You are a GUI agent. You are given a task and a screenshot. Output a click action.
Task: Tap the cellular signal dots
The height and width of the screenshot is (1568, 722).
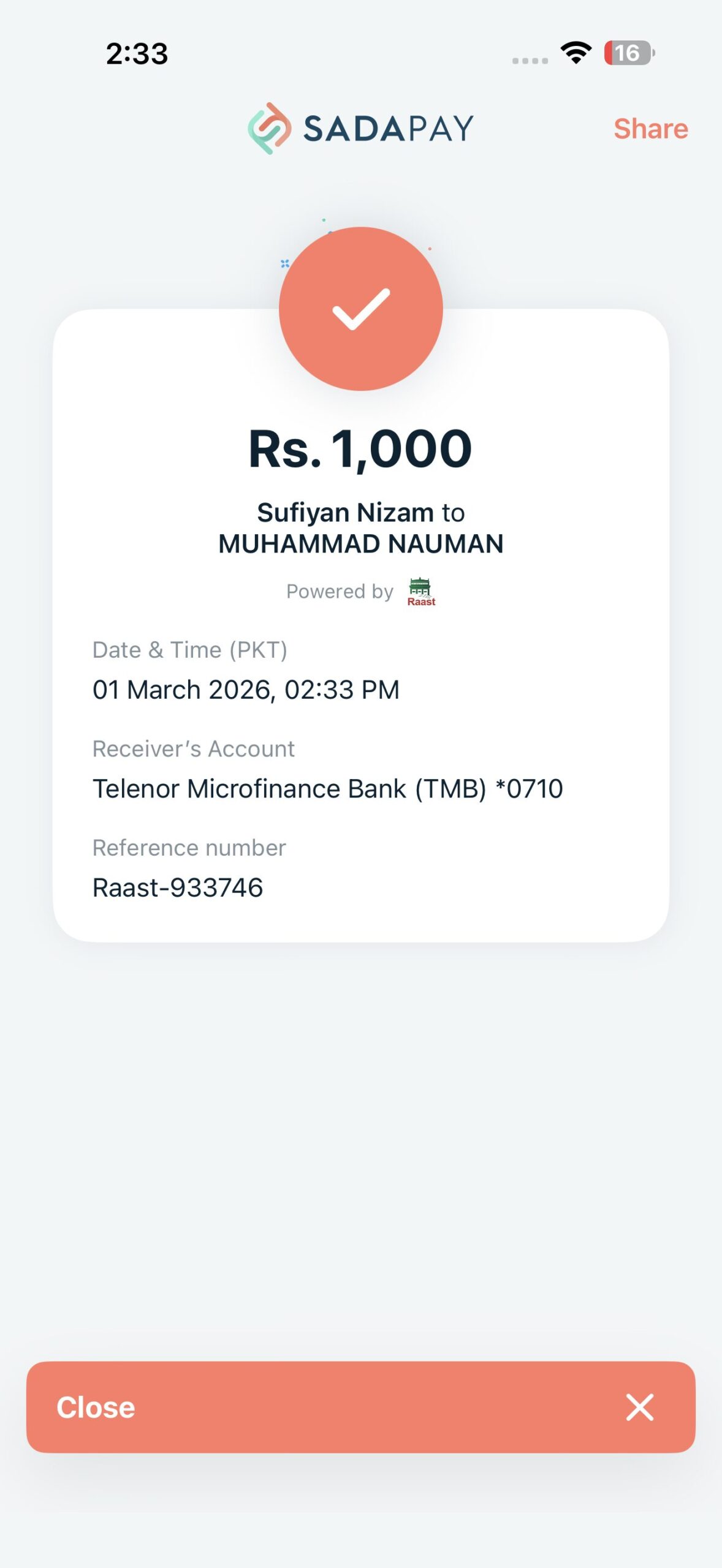(x=530, y=61)
